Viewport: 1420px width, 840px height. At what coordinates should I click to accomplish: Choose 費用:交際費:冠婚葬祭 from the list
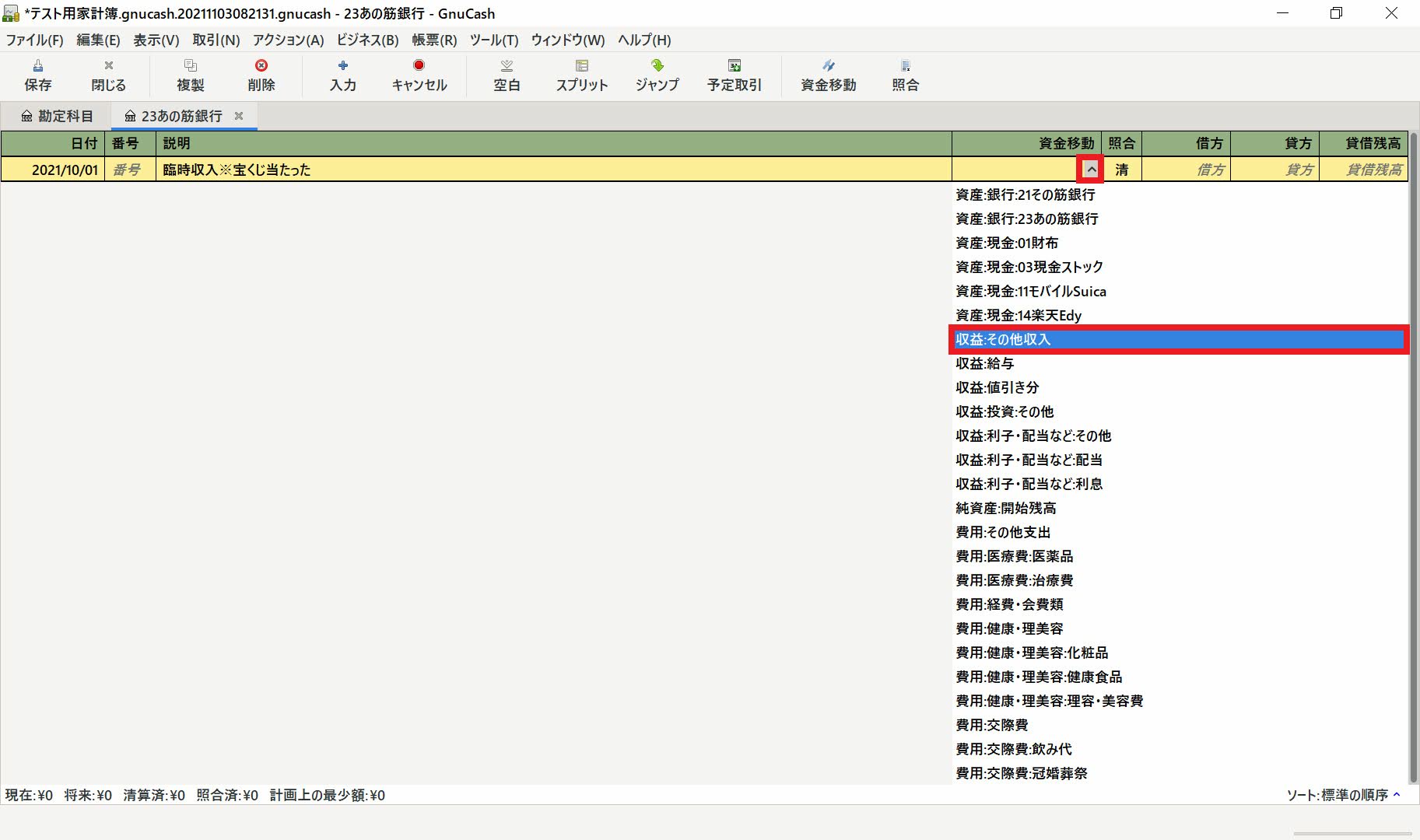click(x=1180, y=773)
